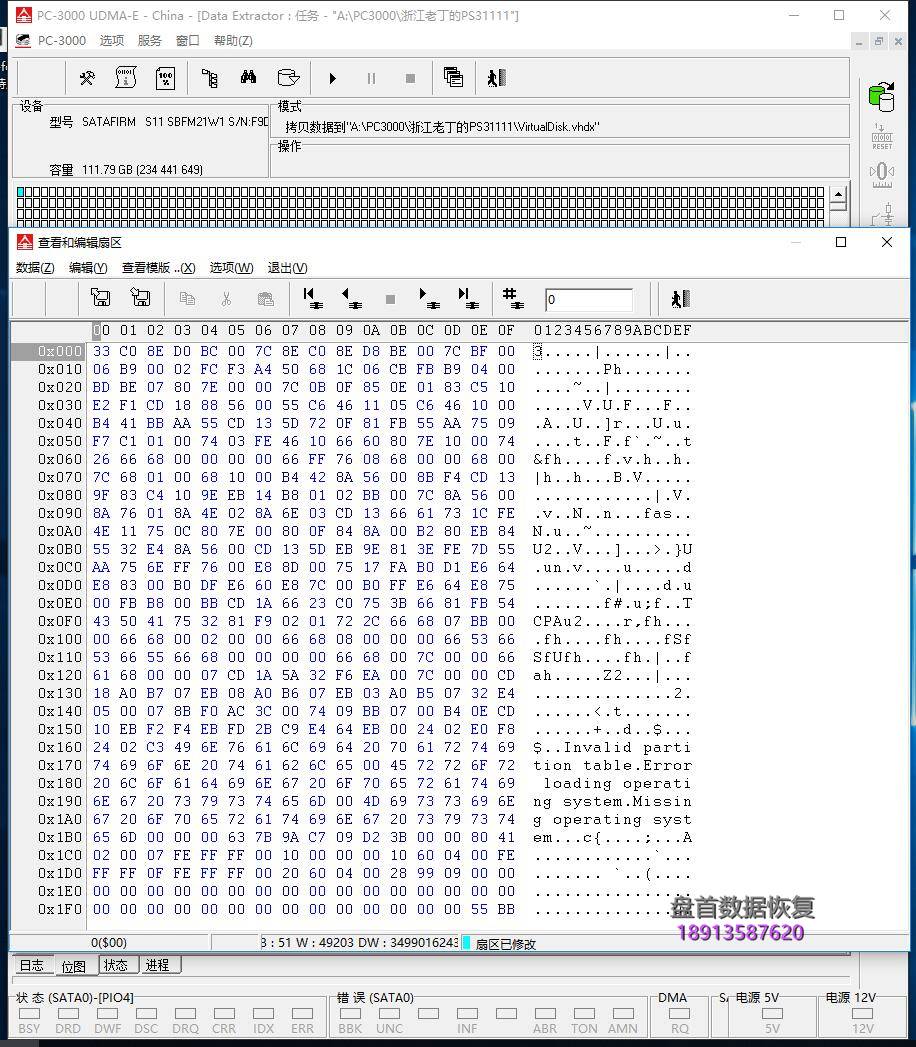Open the 编辑(Y) menu in sector editor

(86, 267)
